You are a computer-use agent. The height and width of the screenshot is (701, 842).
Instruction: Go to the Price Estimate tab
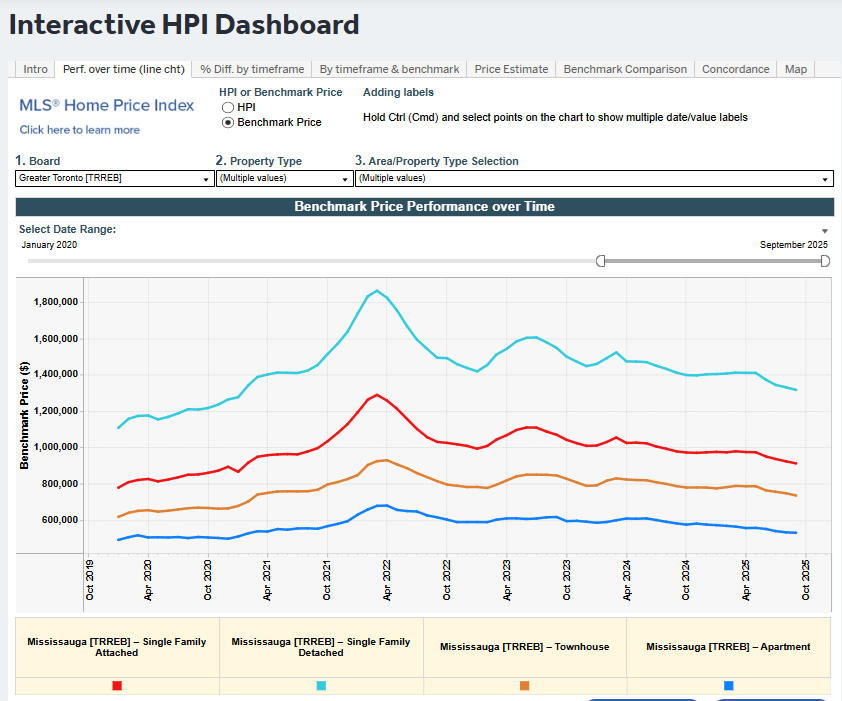pos(511,69)
